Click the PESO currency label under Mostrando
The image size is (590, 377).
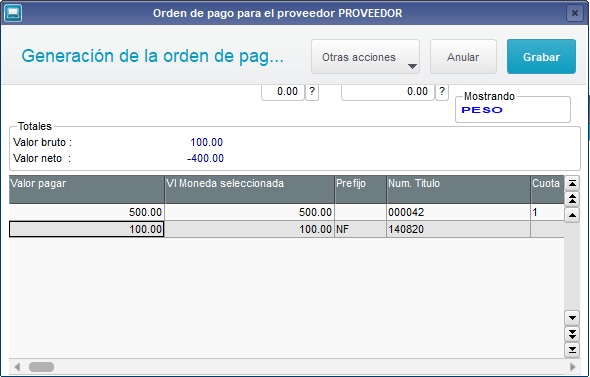coord(482,110)
